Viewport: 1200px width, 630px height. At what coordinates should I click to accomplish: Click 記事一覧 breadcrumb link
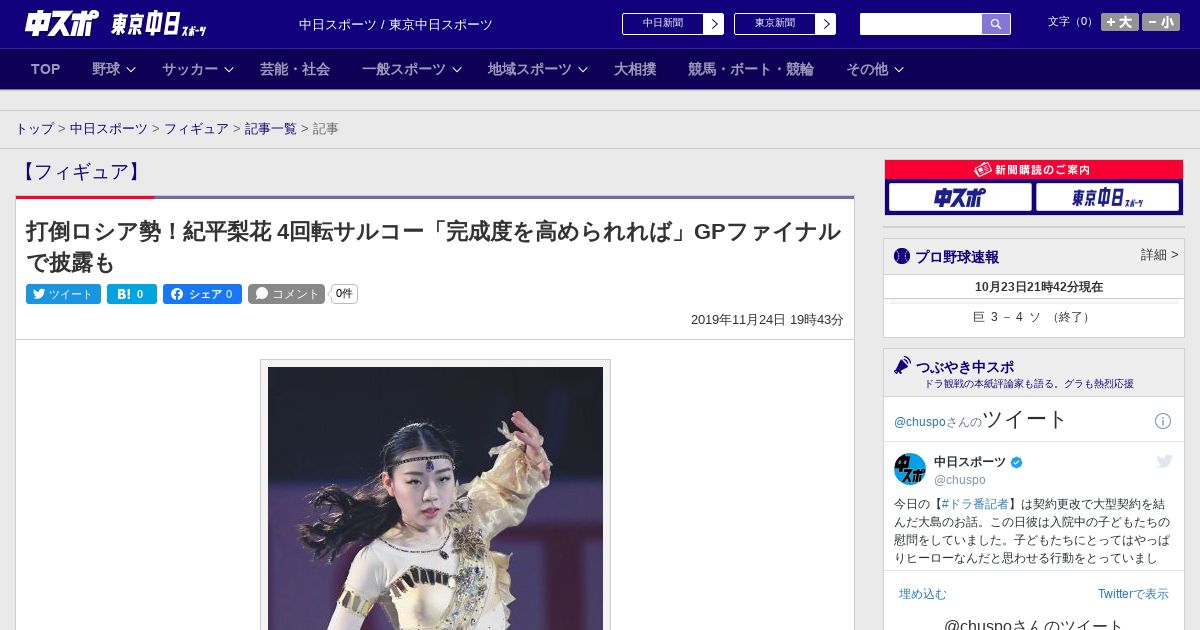pyautogui.click(x=271, y=129)
